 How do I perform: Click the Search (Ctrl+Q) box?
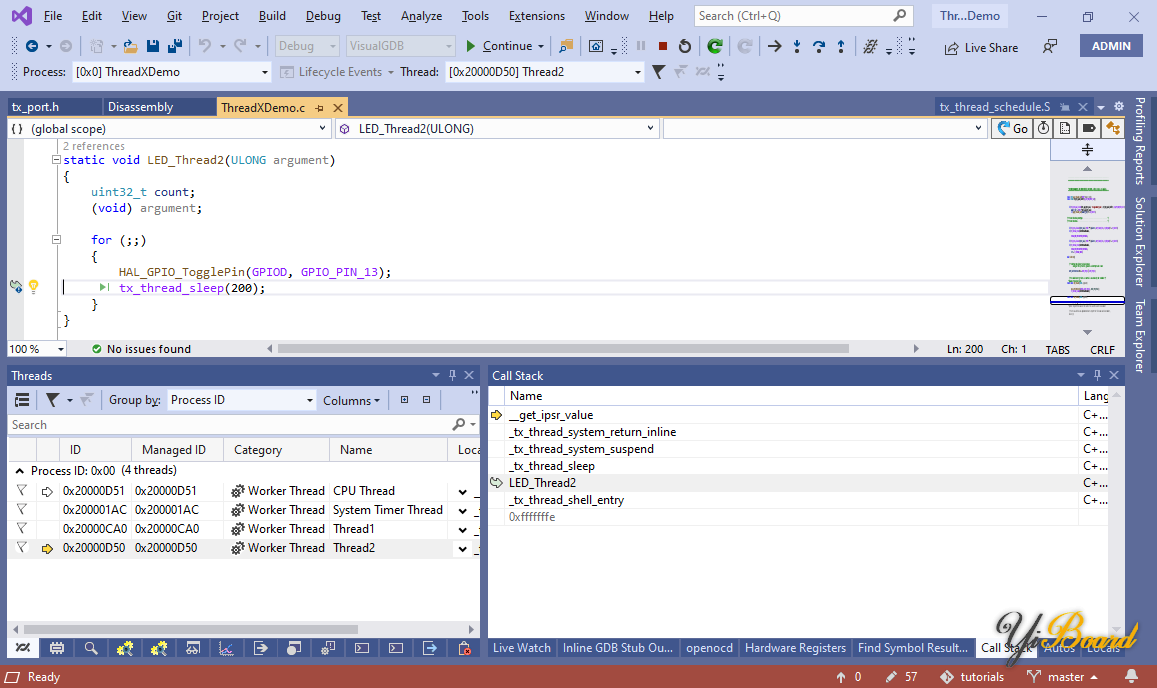pos(803,16)
